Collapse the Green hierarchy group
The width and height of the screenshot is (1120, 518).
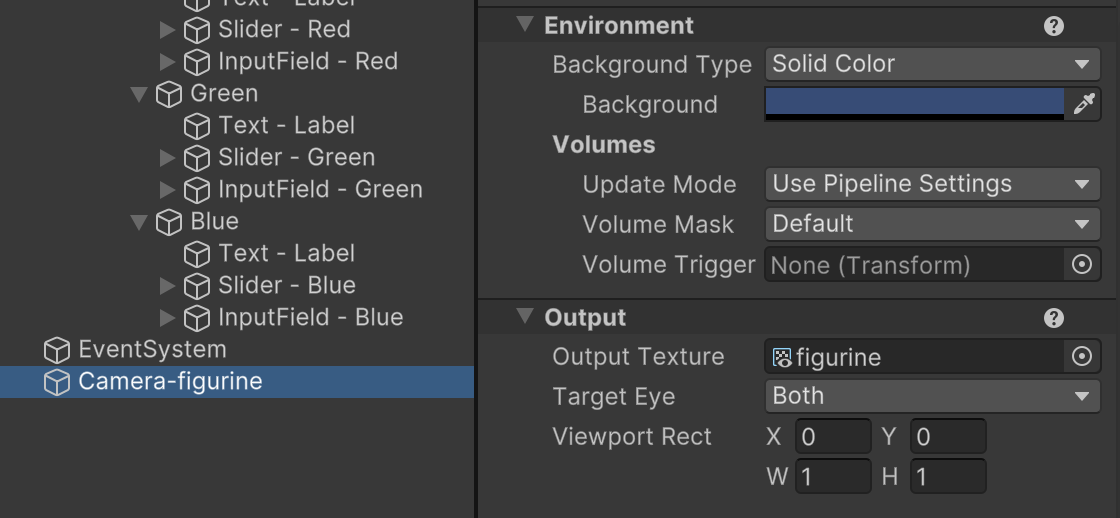(x=139, y=94)
